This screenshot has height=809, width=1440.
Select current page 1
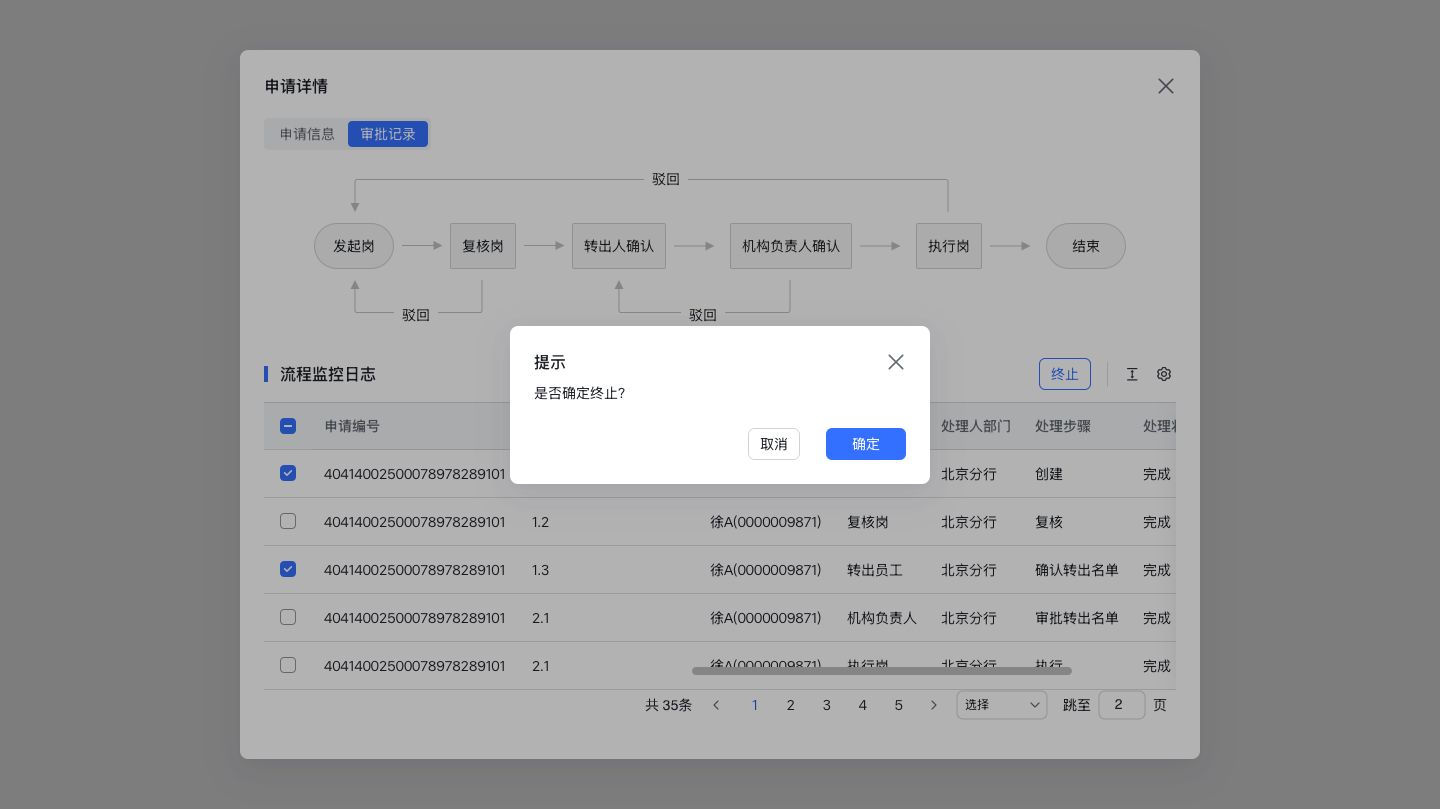point(754,705)
